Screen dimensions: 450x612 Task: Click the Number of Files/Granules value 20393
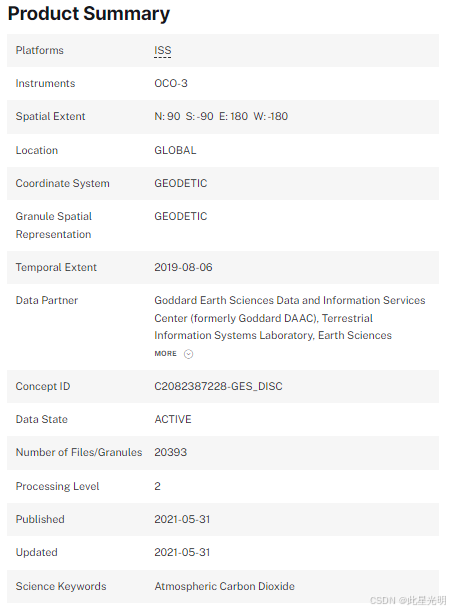(x=171, y=452)
